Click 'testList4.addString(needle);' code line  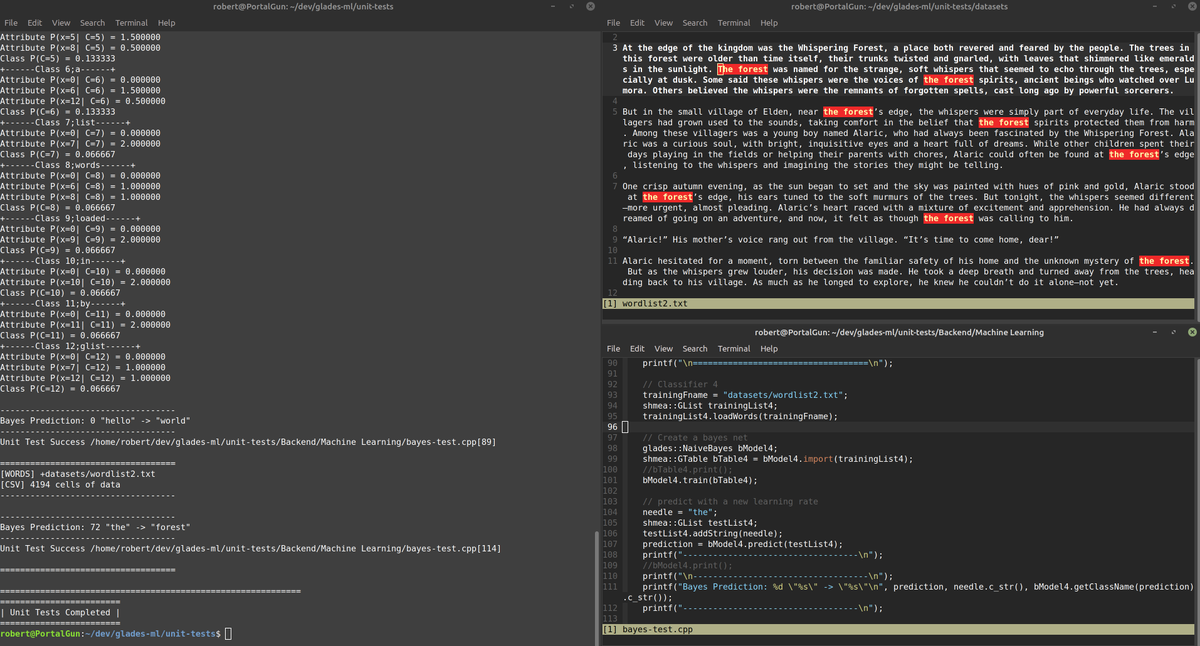[x=711, y=534]
